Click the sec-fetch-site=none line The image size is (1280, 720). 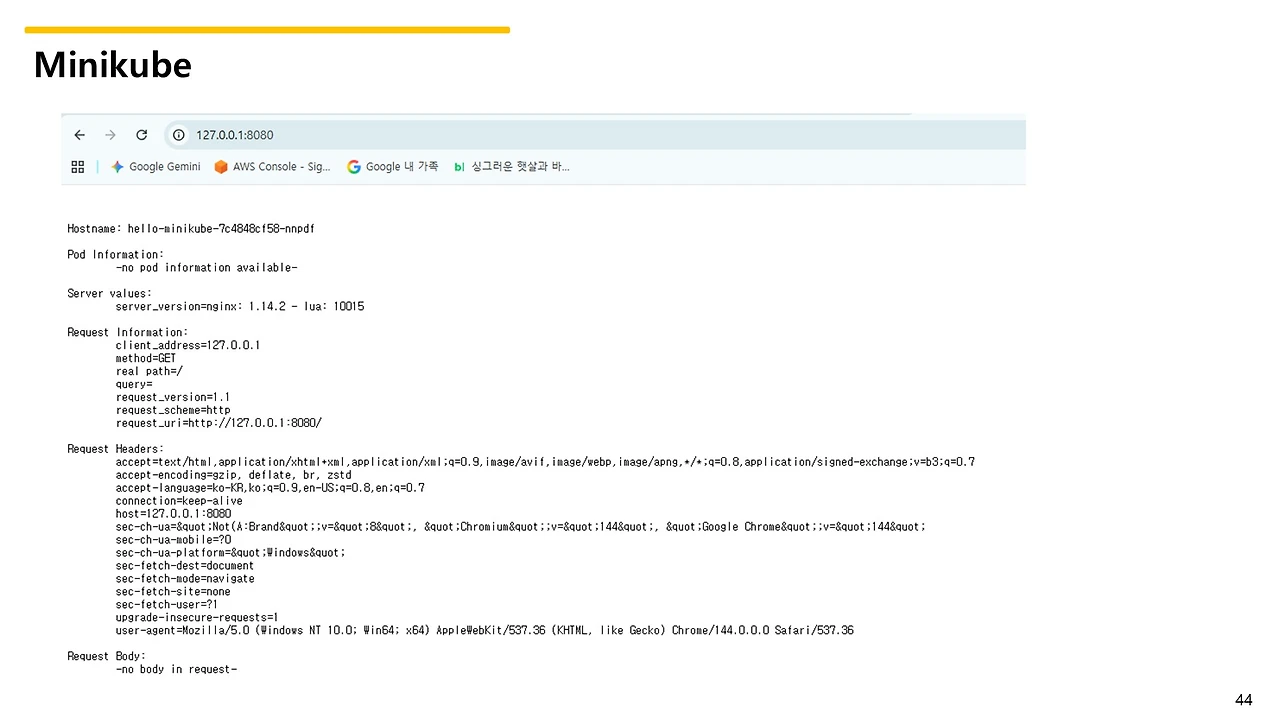[x=173, y=593]
